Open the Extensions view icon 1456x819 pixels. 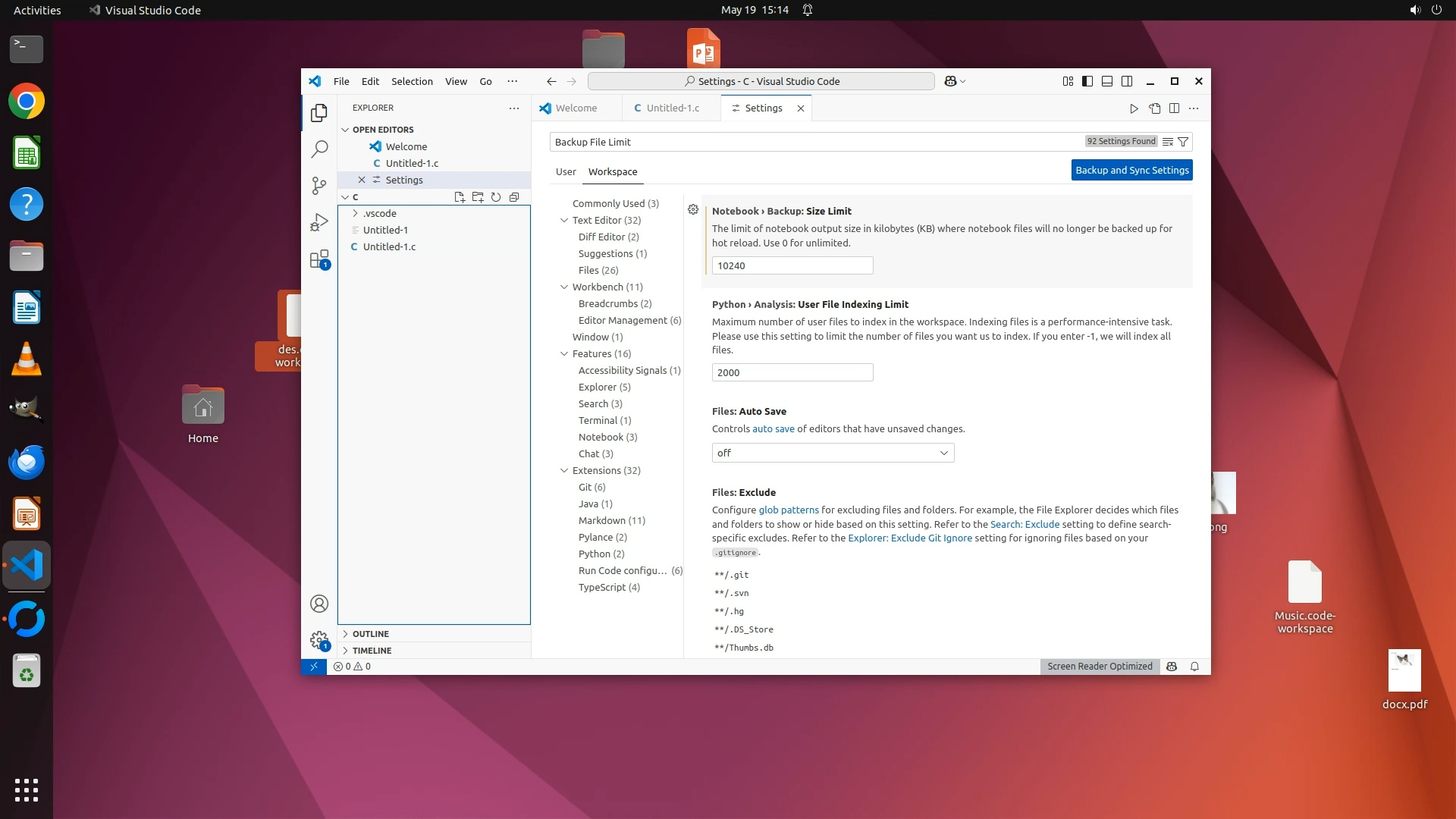(319, 259)
